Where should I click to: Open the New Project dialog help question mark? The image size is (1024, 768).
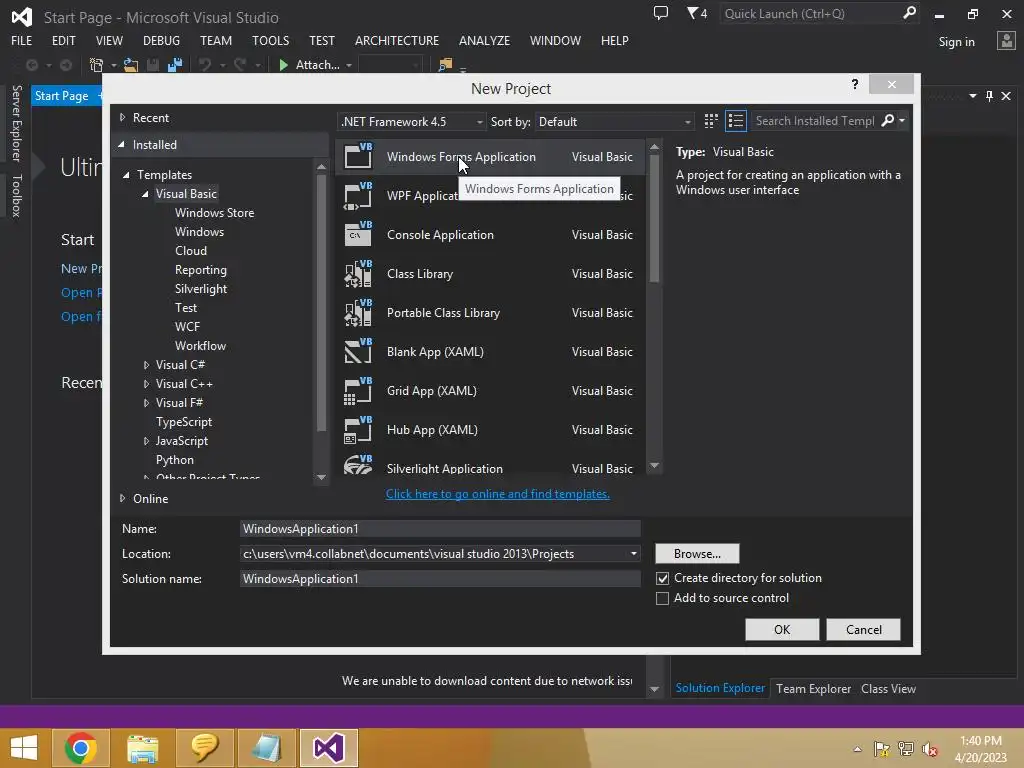855,84
